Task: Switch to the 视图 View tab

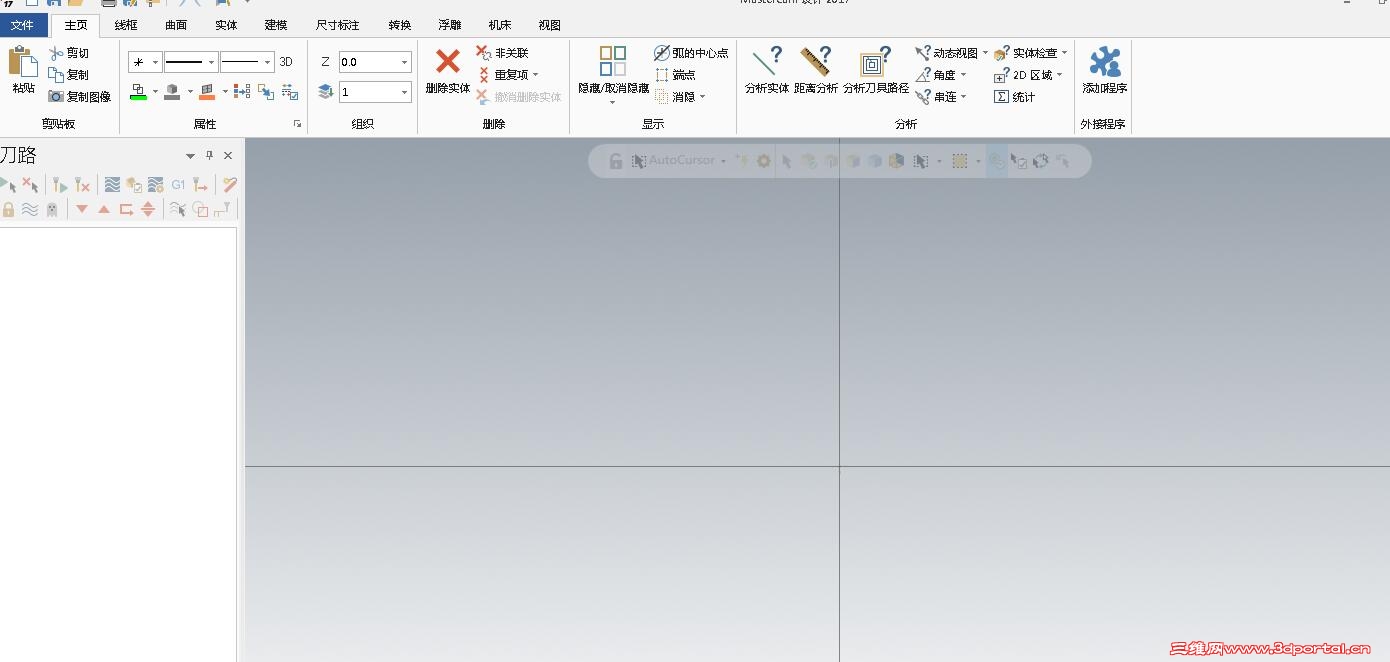Action: (x=550, y=25)
